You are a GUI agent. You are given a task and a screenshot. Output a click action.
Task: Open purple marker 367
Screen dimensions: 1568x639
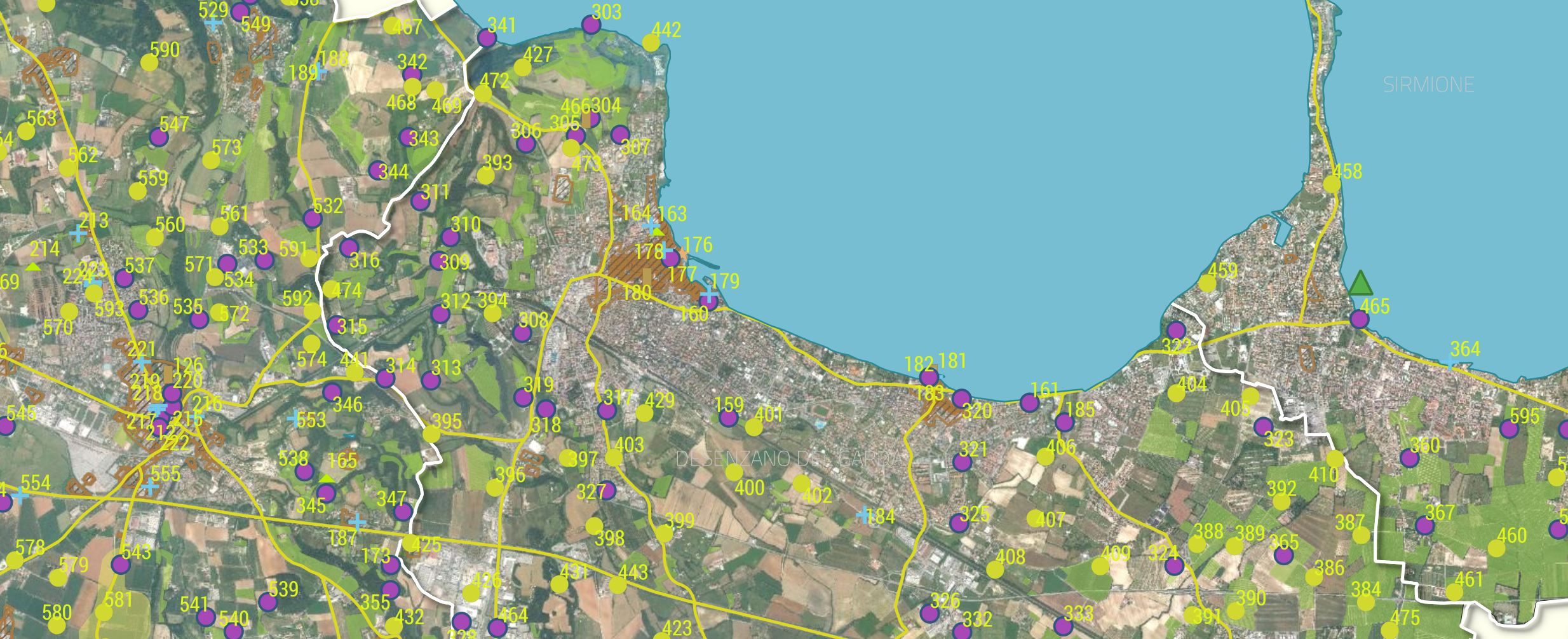point(1424,525)
